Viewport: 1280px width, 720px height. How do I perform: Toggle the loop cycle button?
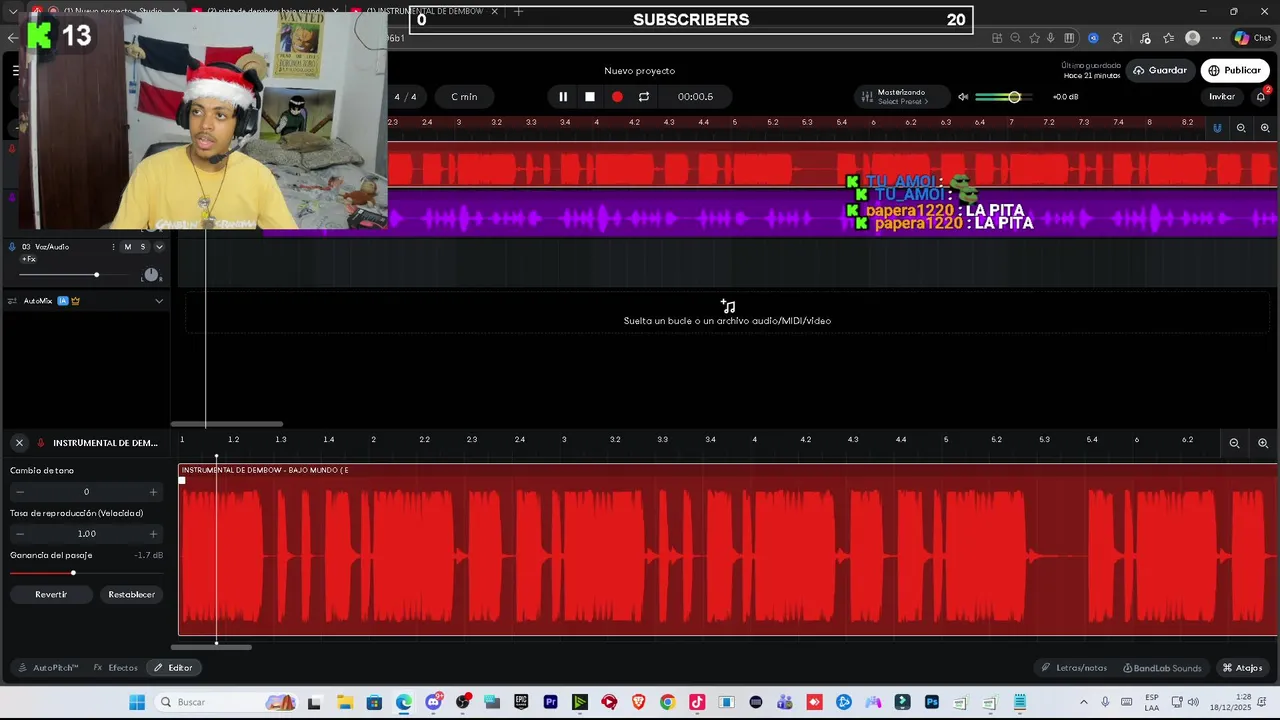(x=644, y=97)
